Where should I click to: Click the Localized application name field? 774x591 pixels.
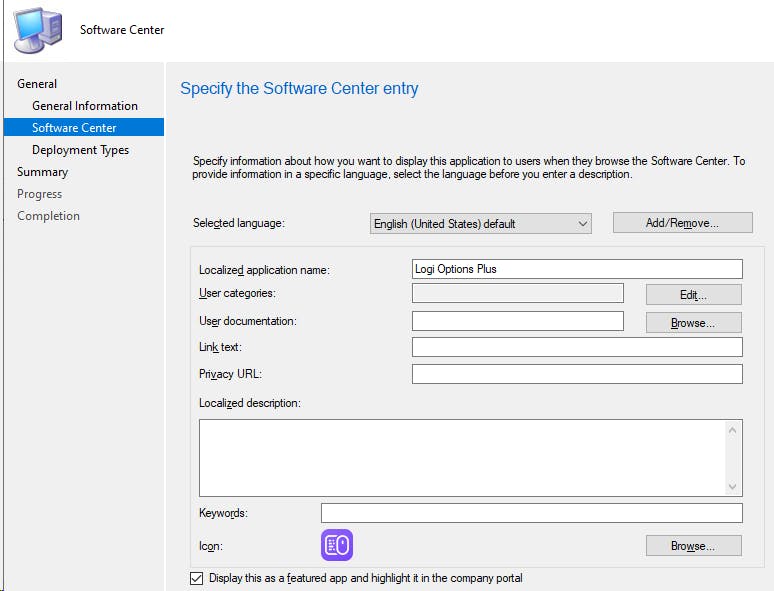click(576, 269)
